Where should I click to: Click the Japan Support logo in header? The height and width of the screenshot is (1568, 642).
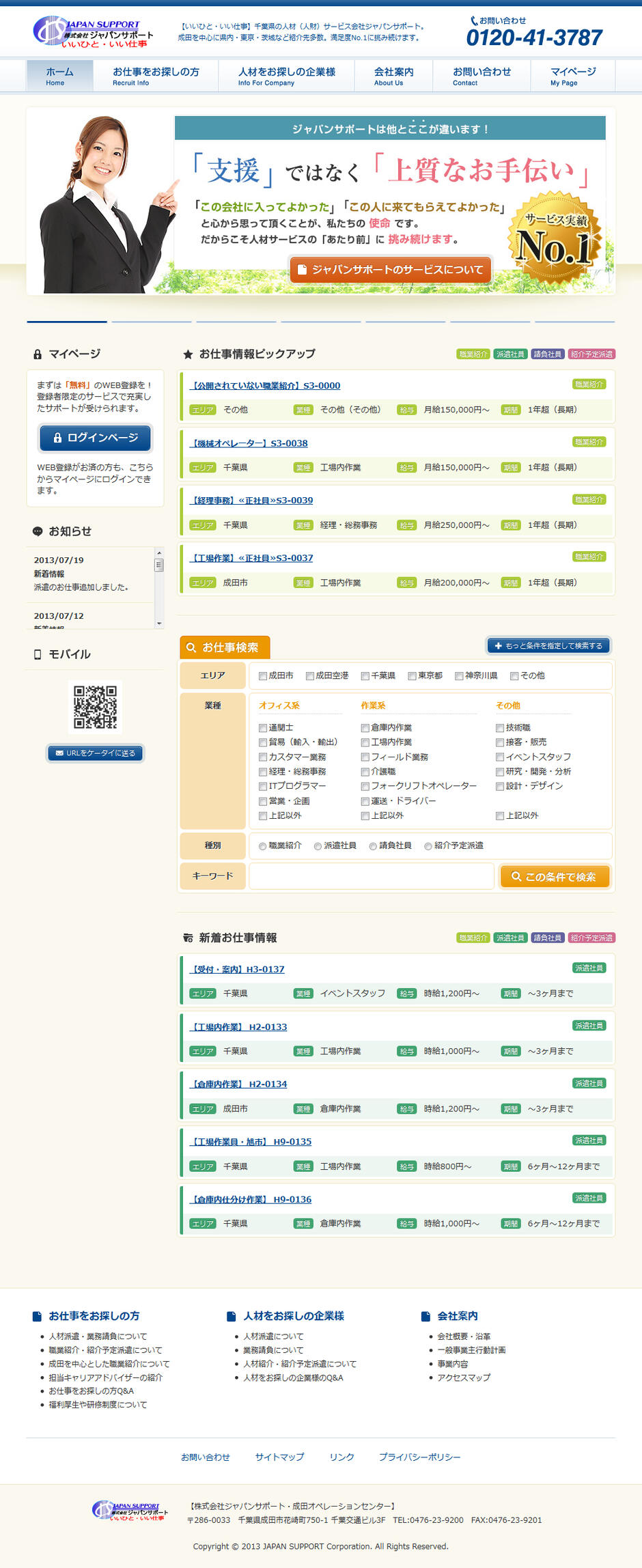pos(94,33)
